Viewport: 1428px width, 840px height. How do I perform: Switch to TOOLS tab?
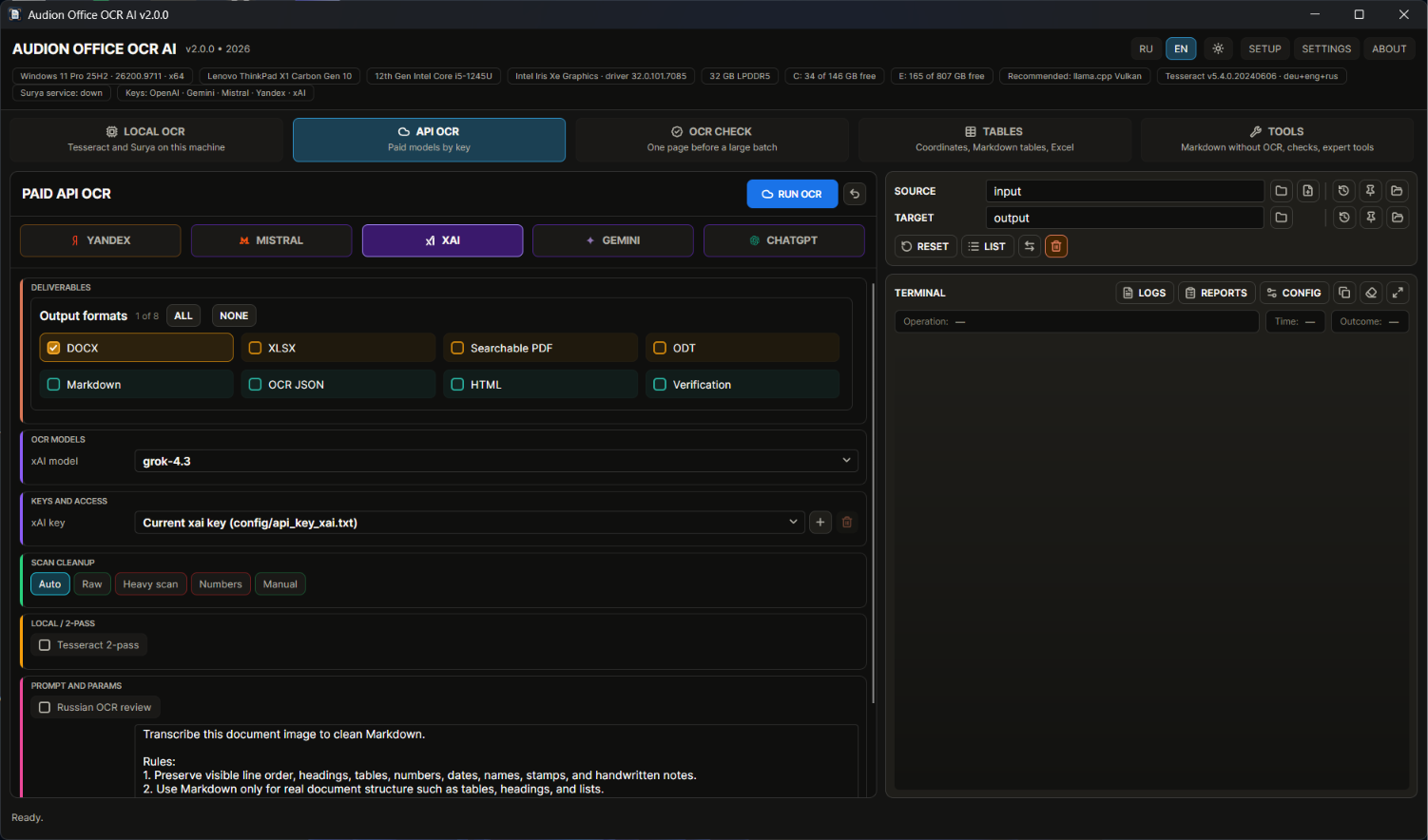click(1277, 140)
